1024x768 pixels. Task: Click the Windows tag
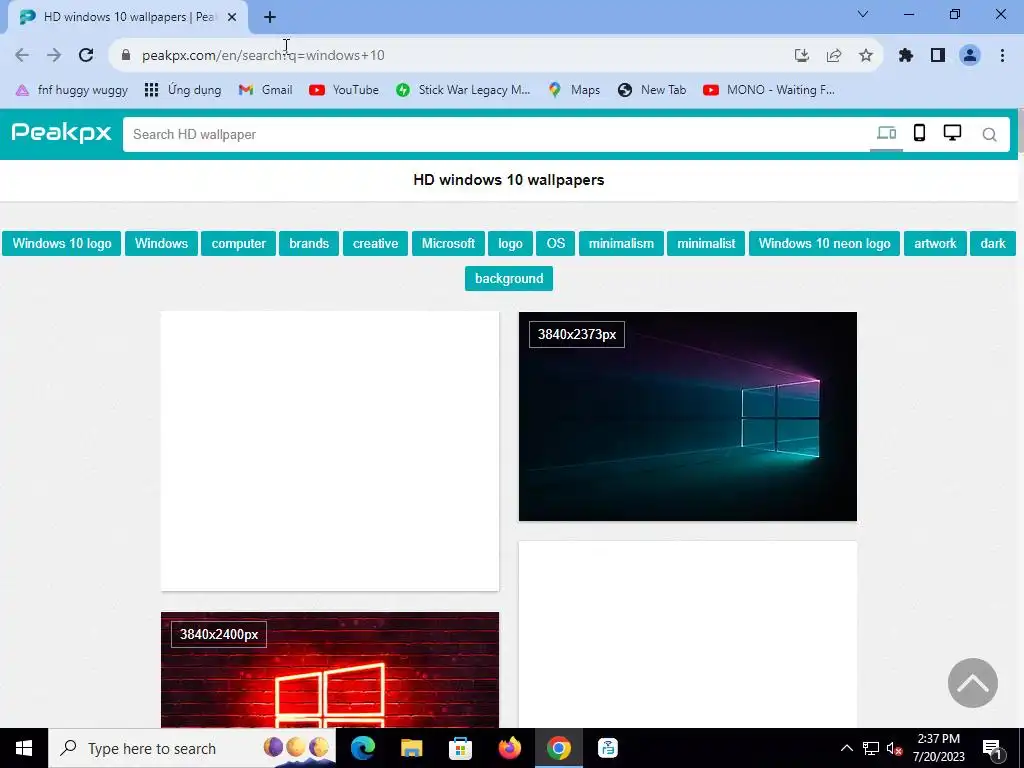coord(161,244)
